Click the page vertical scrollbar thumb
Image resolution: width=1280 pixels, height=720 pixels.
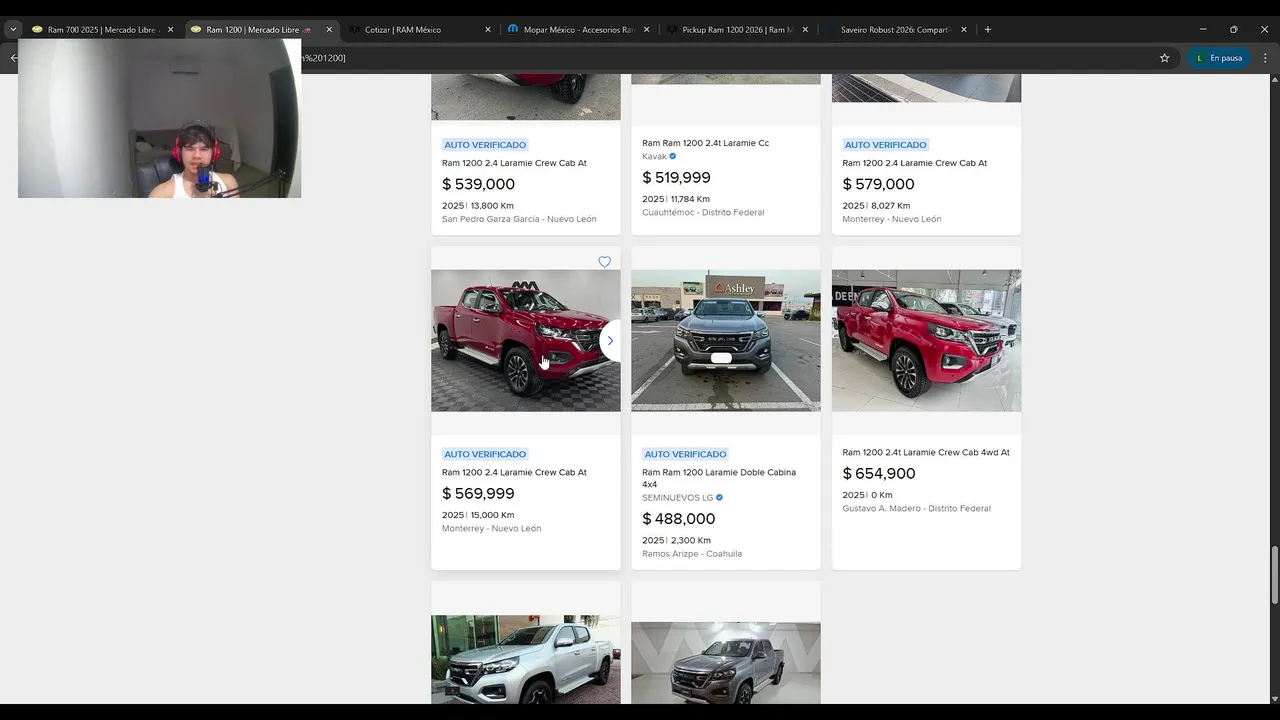point(1274,575)
